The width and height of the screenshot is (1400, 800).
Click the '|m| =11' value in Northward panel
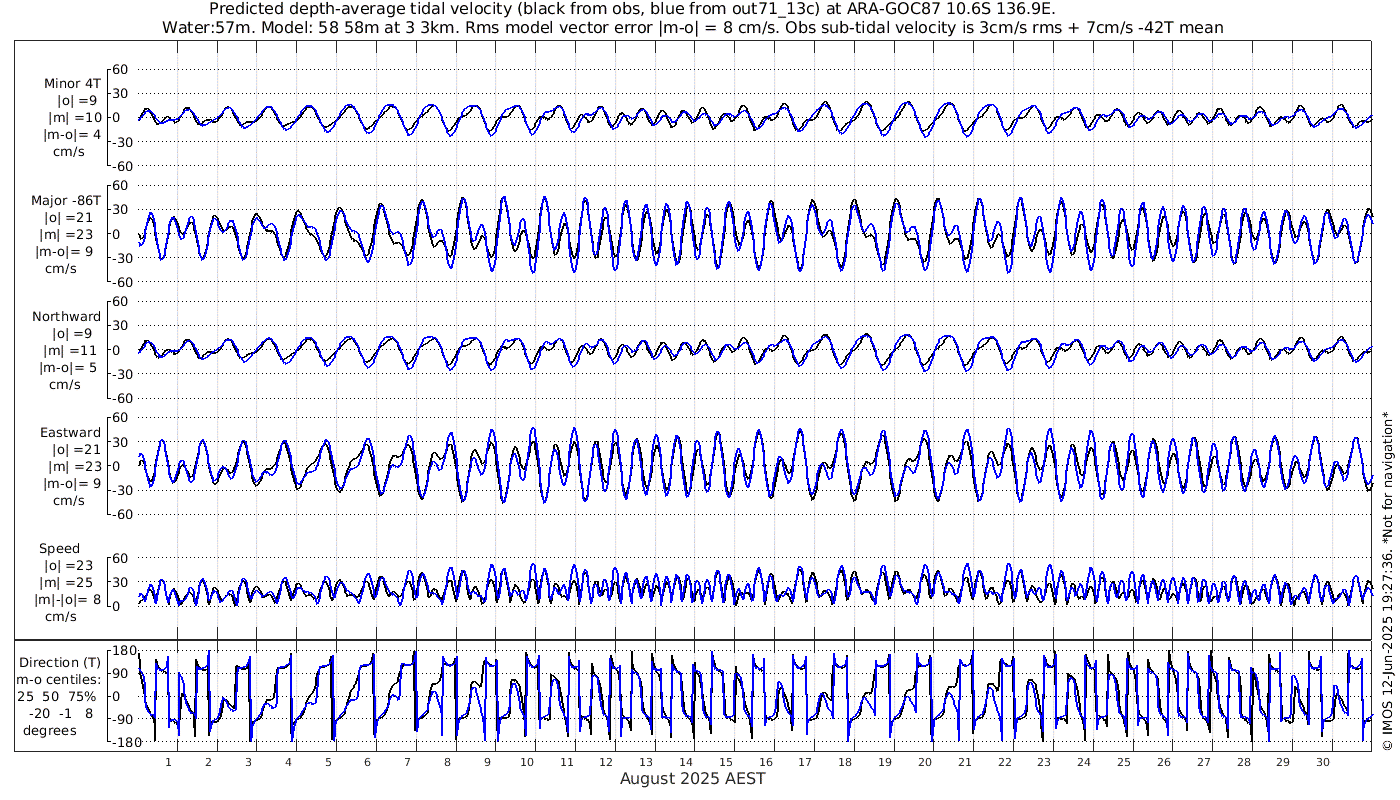click(x=72, y=350)
